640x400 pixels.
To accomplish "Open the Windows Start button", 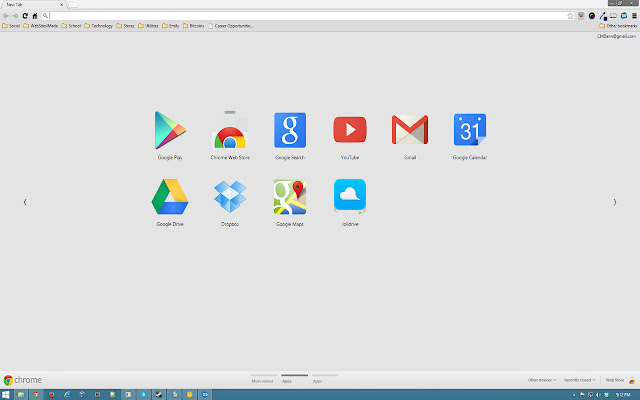I will coord(5,394).
